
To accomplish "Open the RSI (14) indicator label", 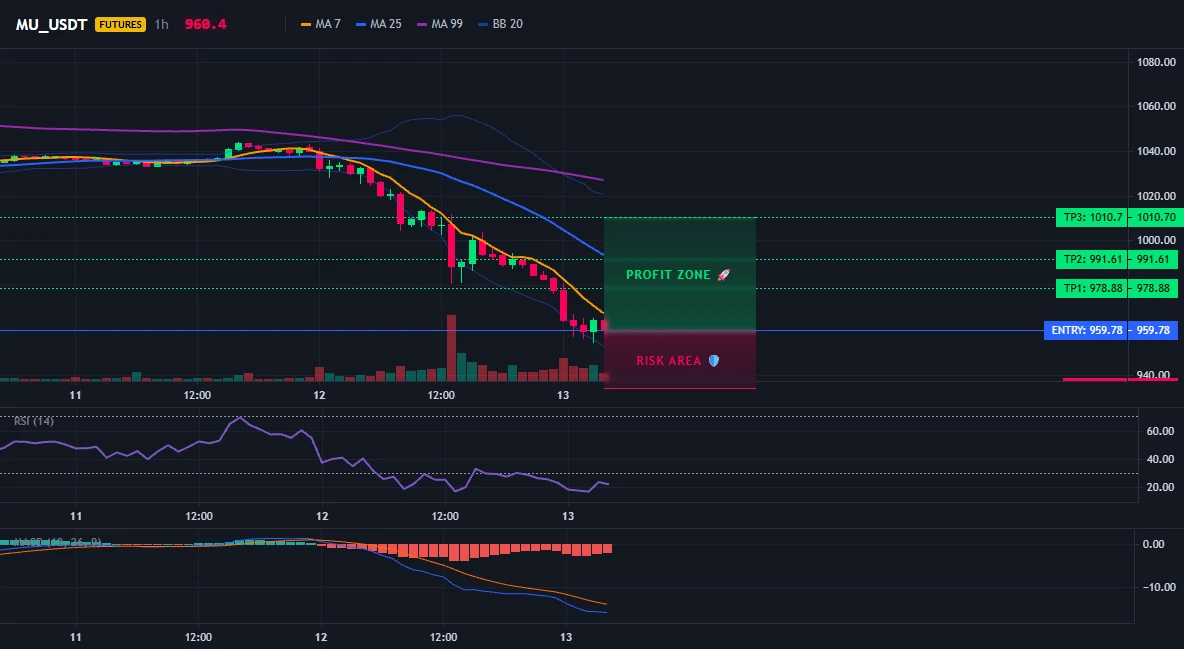I will 34,421.
